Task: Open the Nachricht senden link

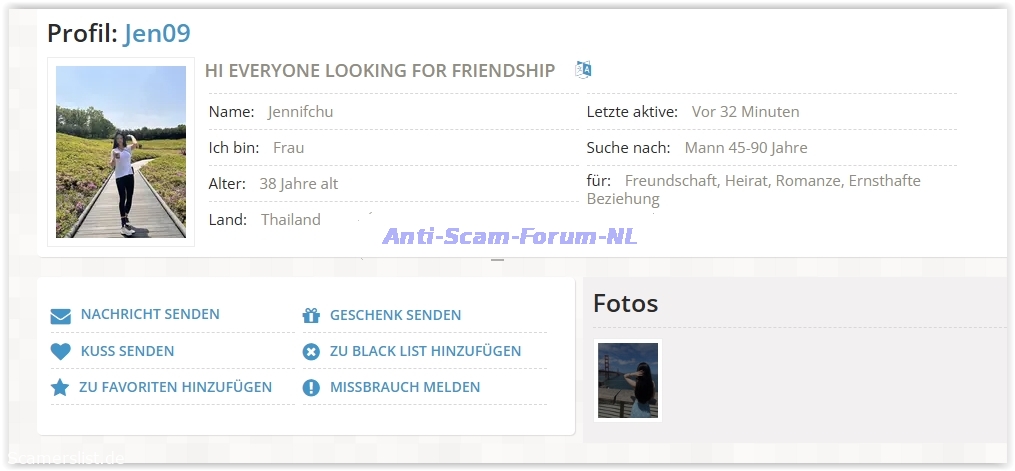Action: pos(150,314)
